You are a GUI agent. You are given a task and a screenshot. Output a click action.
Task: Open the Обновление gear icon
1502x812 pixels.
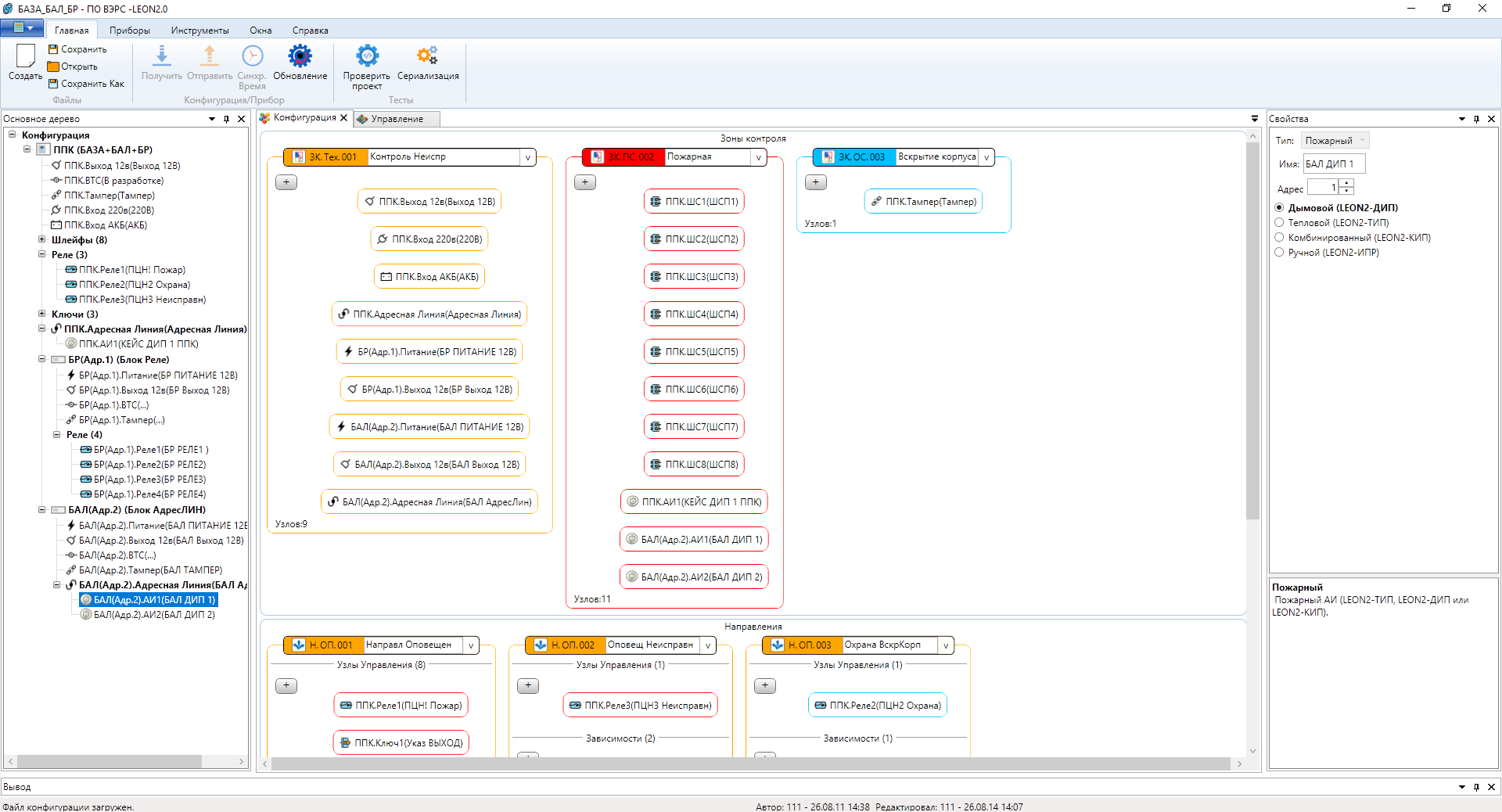[300, 56]
